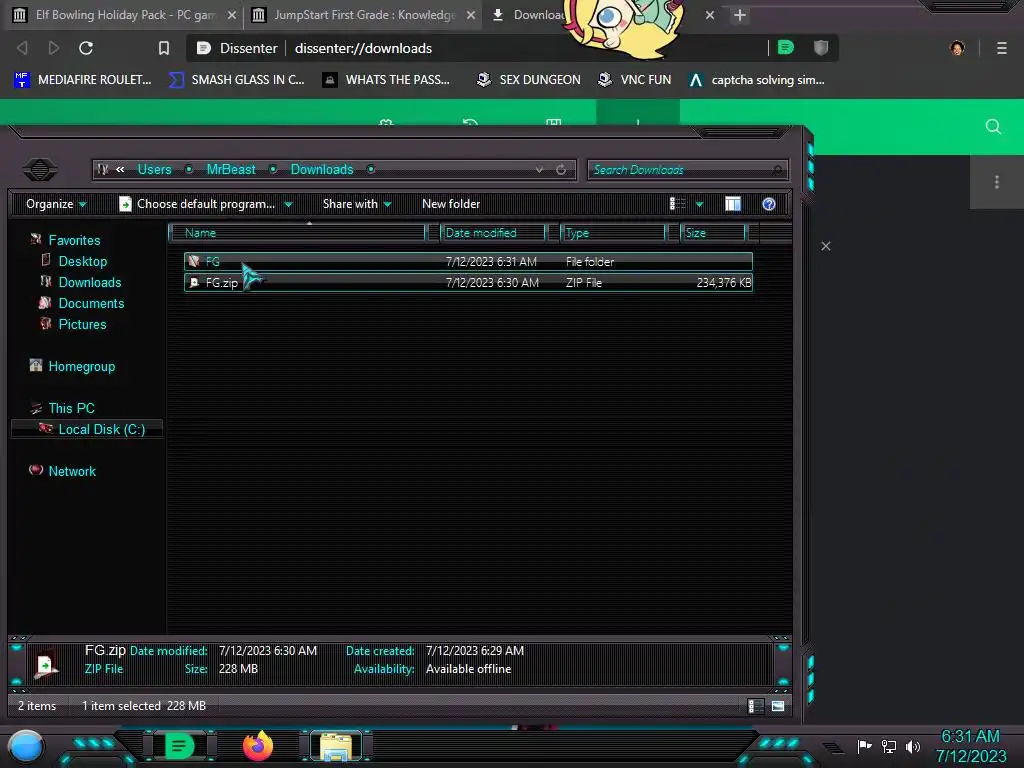Open Downloads in Favorites sidebar
The width and height of the screenshot is (1024, 768).
click(89, 282)
